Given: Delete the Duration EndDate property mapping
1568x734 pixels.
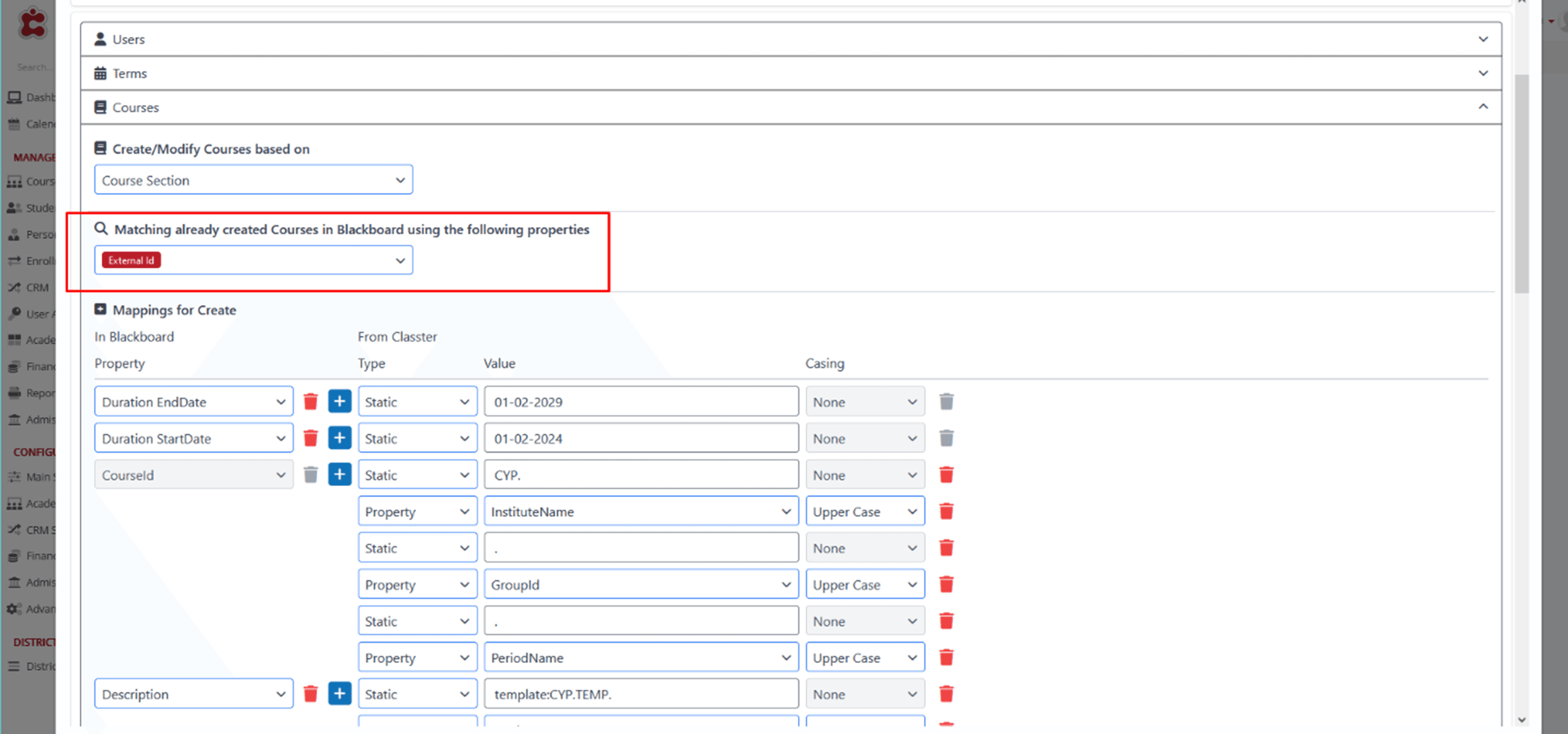Looking at the screenshot, I should [311, 401].
